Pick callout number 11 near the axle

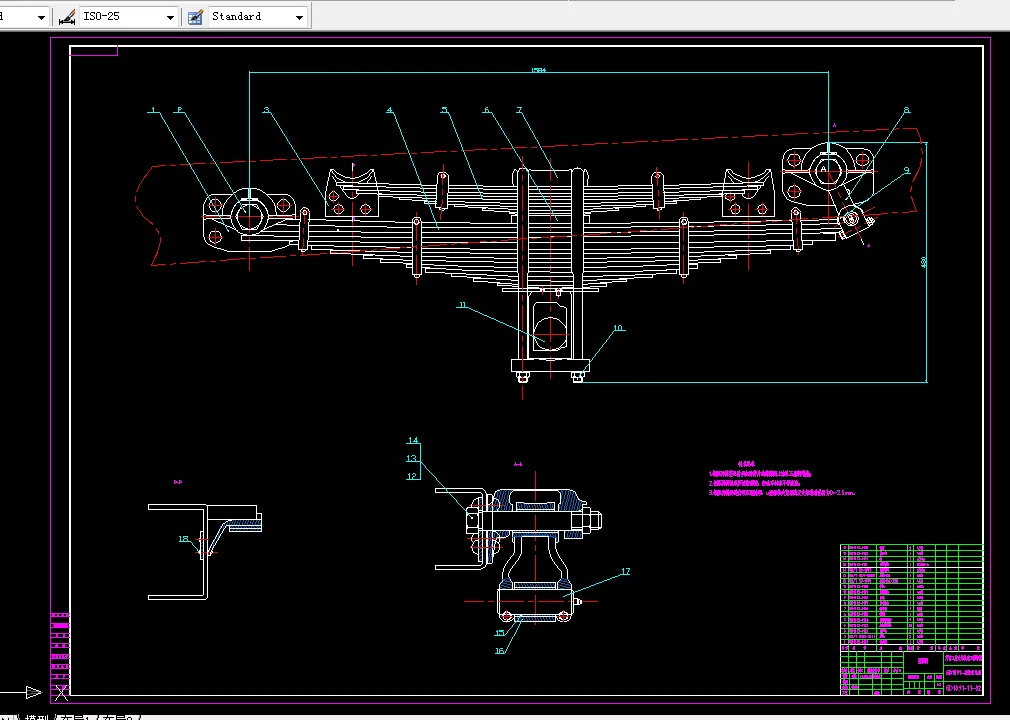point(462,305)
